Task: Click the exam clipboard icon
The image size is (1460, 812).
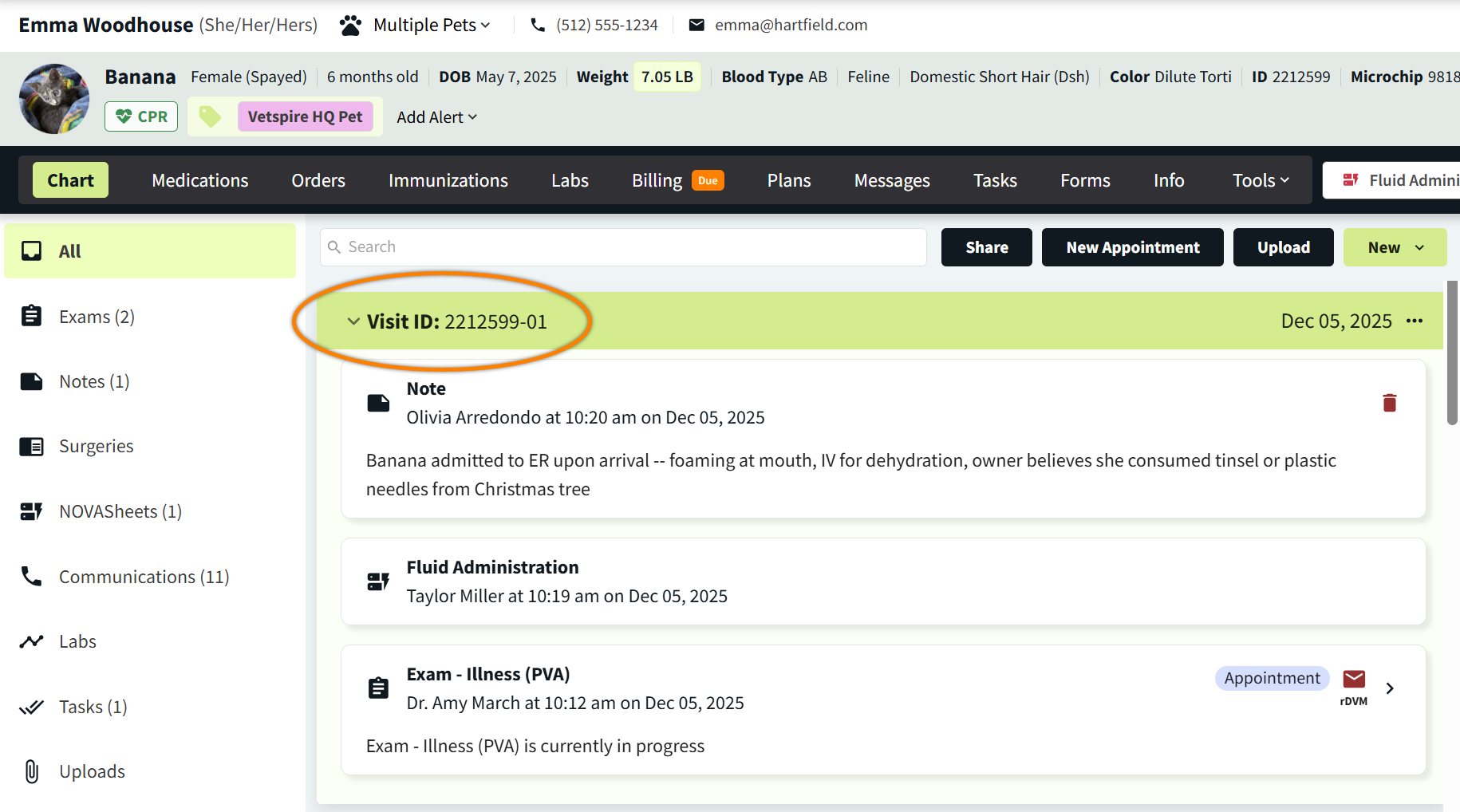Action: [378, 688]
